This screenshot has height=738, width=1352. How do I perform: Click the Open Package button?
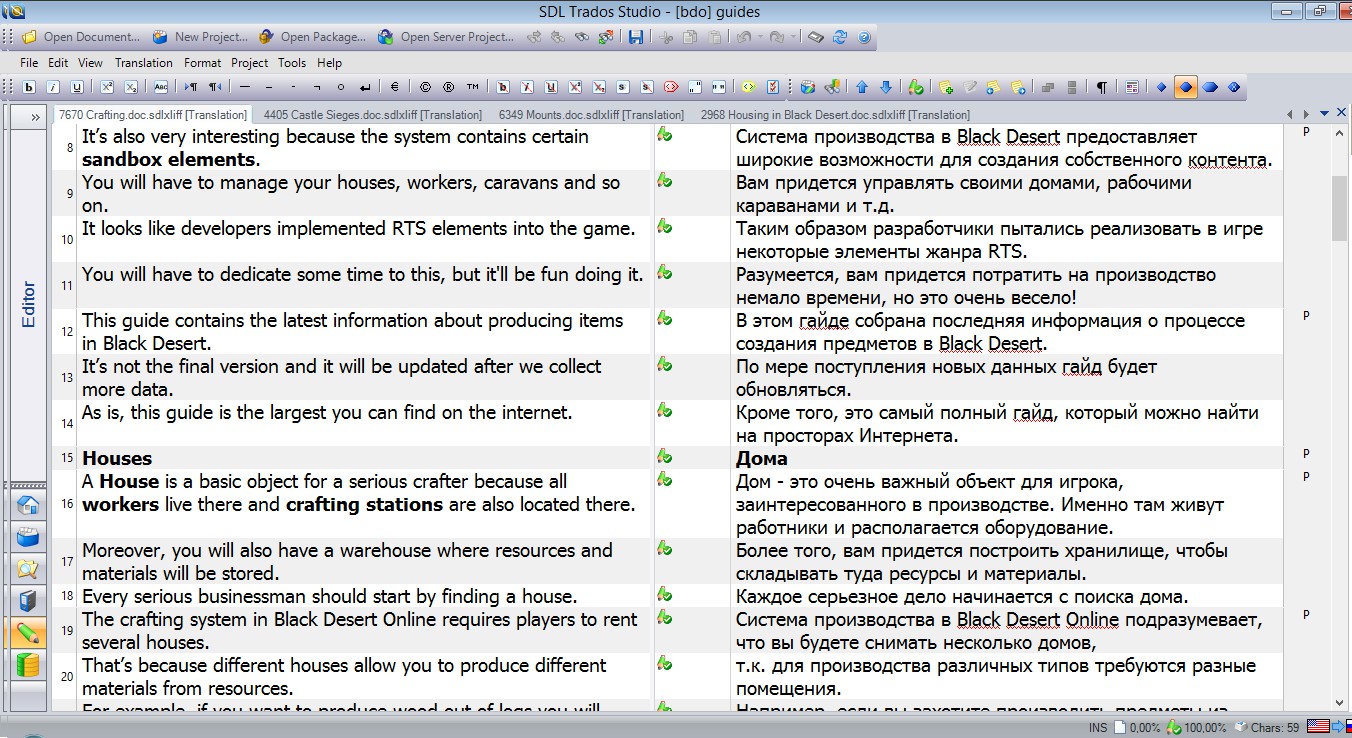[312, 37]
